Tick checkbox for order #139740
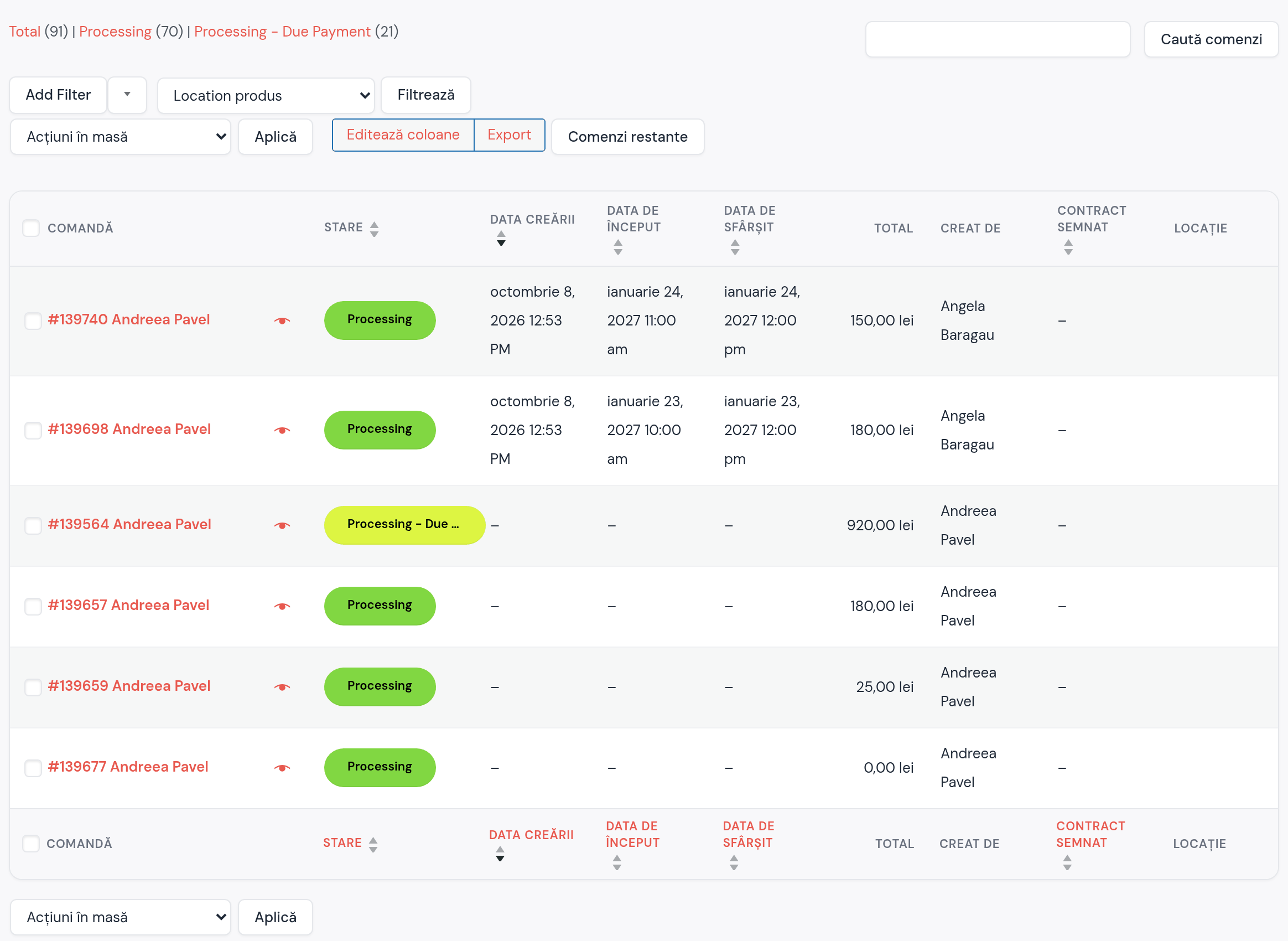 33,320
